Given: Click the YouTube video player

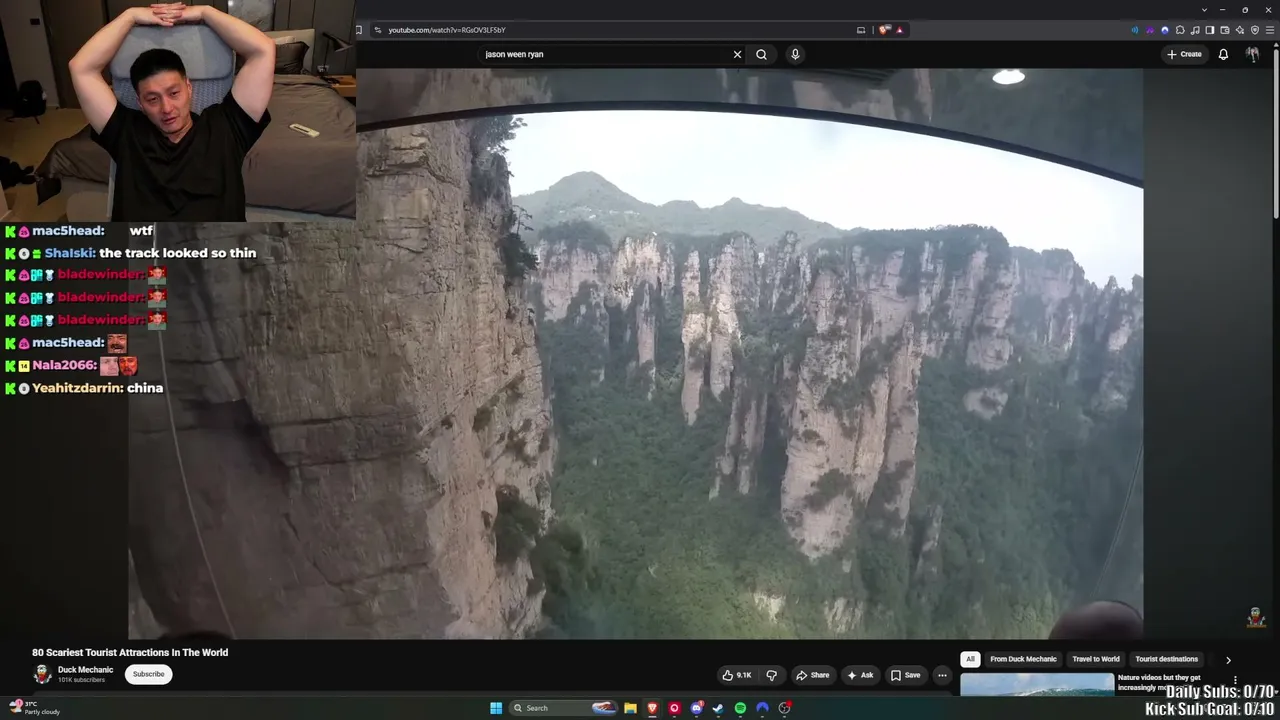Looking at the screenshot, I should pyautogui.click(x=635, y=353).
